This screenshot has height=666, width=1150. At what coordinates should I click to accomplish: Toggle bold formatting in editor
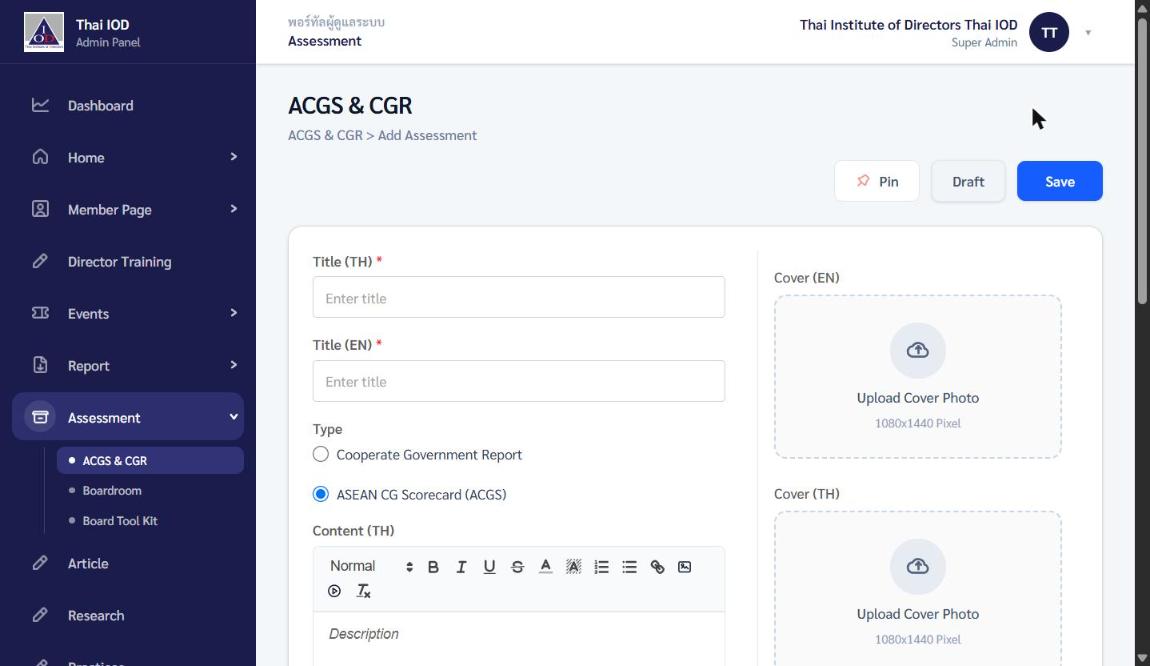[433, 566]
